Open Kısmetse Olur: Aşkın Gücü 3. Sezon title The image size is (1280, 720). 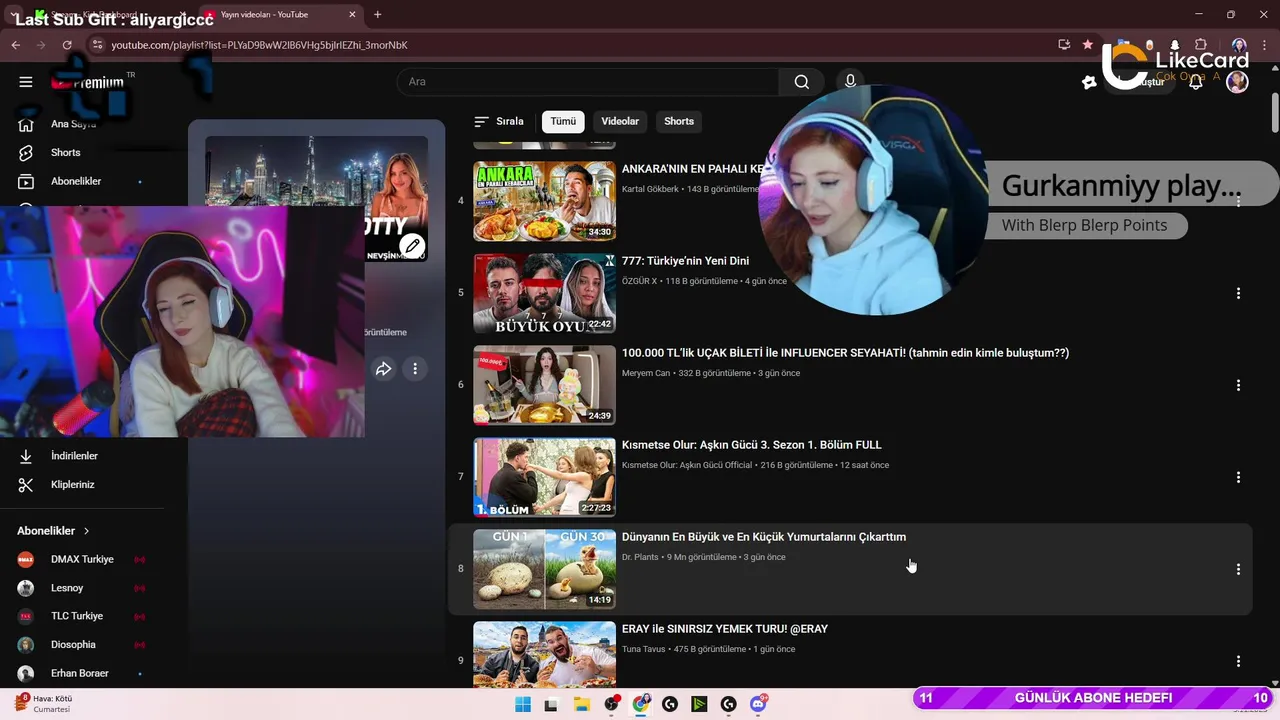click(x=751, y=445)
